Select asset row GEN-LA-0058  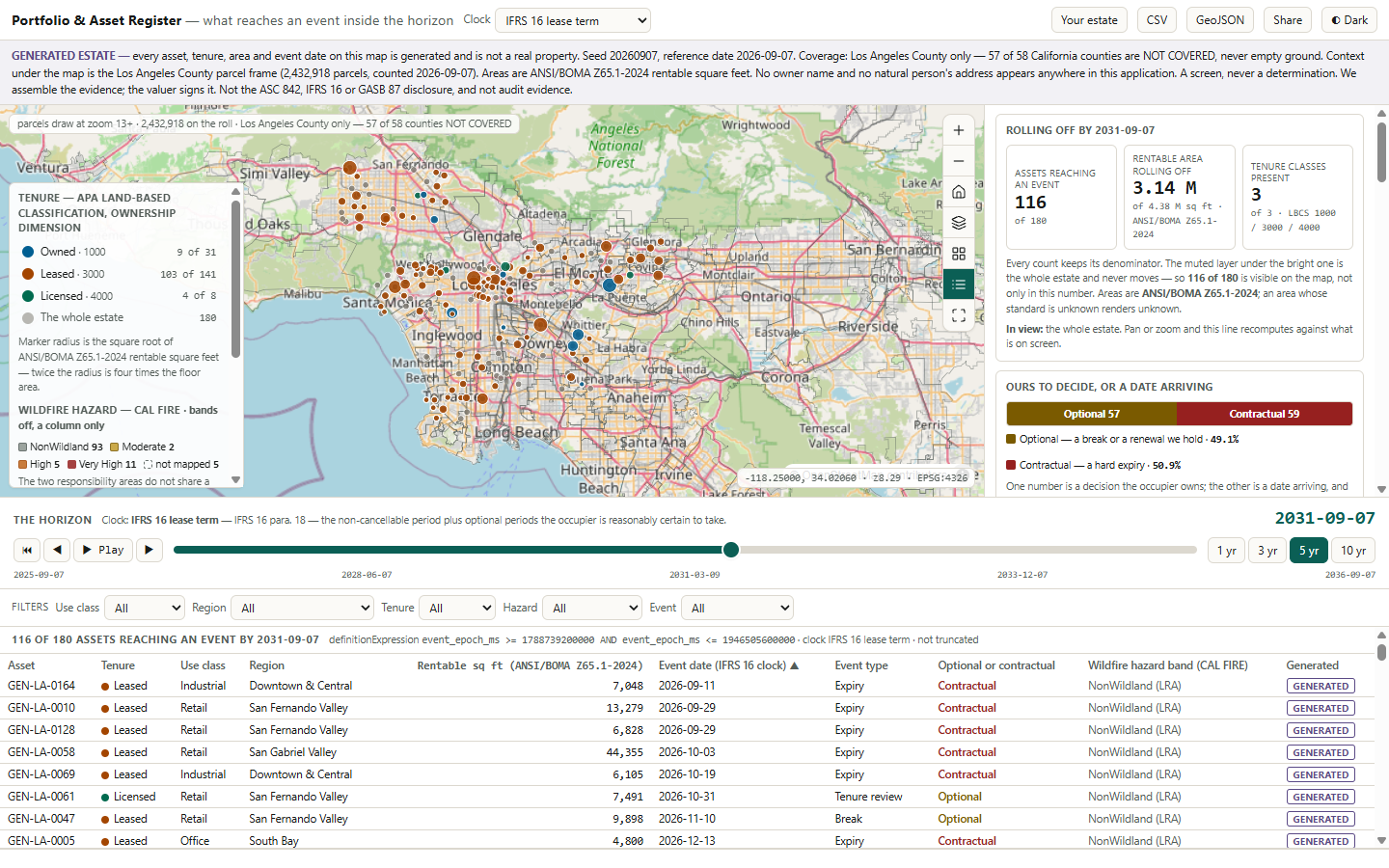pos(687,752)
